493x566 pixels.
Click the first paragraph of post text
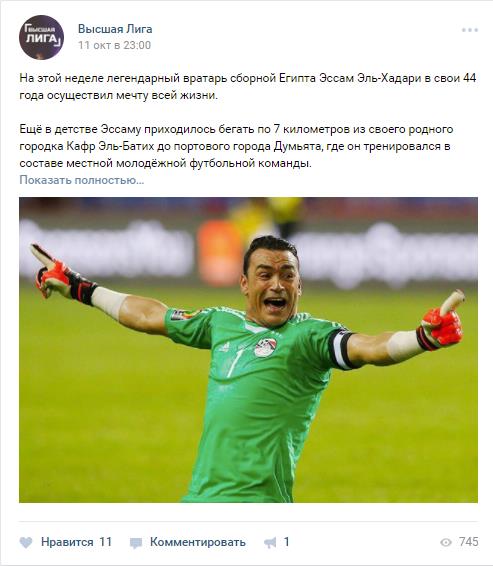pyautogui.click(x=248, y=87)
